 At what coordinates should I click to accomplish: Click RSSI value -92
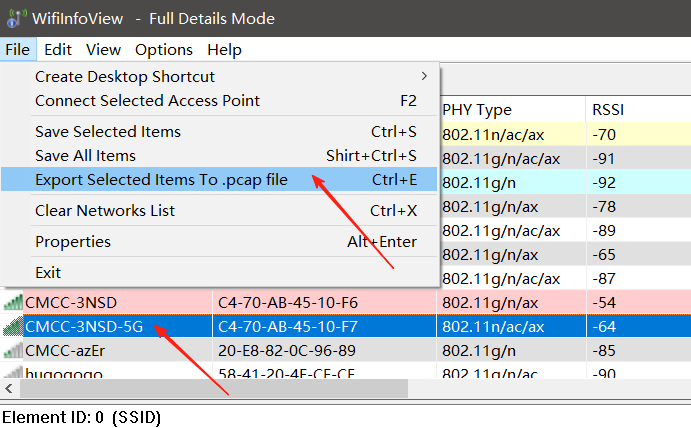pyautogui.click(x=604, y=182)
